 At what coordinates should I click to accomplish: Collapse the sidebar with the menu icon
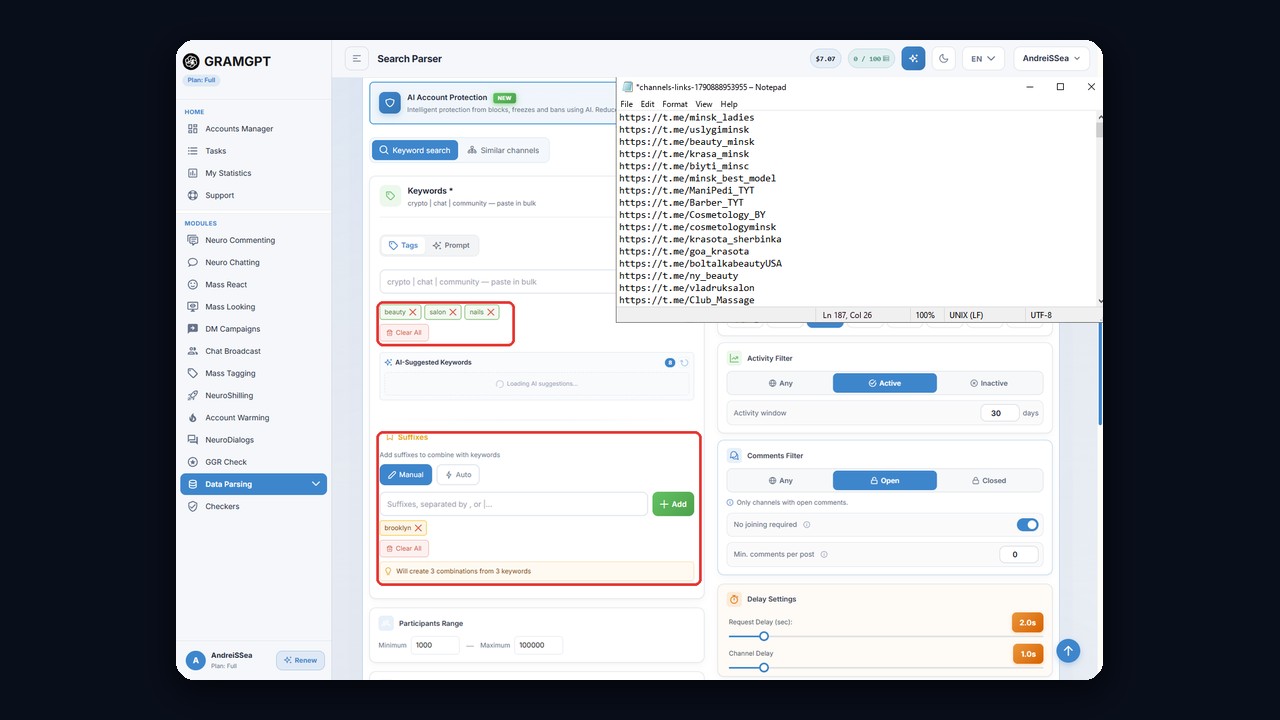356,59
